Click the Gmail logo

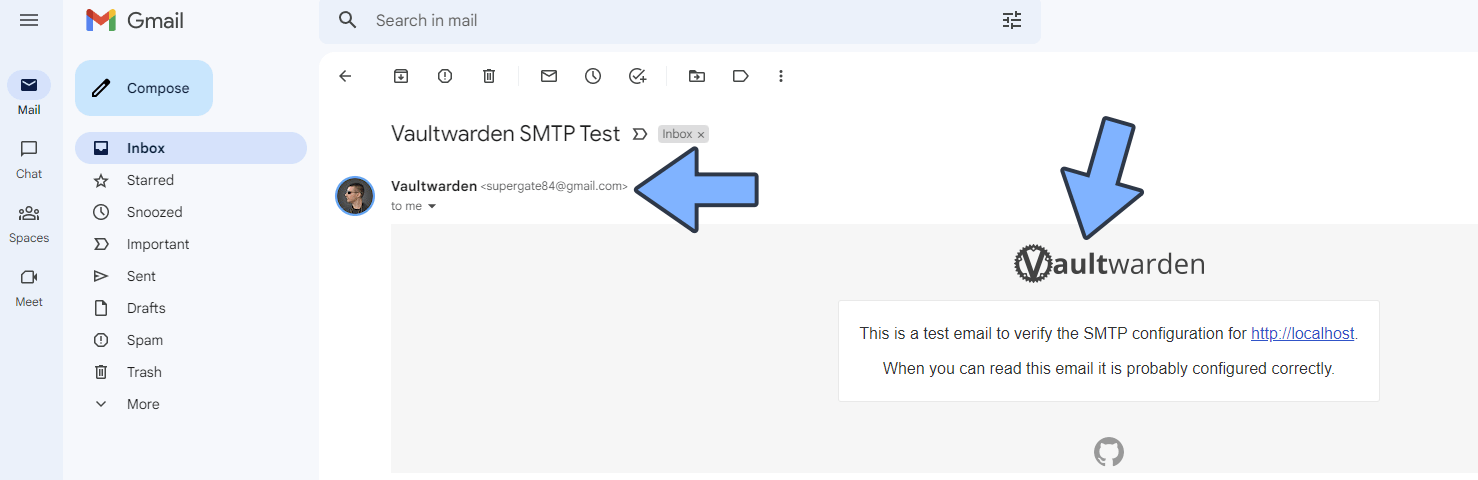point(135,20)
